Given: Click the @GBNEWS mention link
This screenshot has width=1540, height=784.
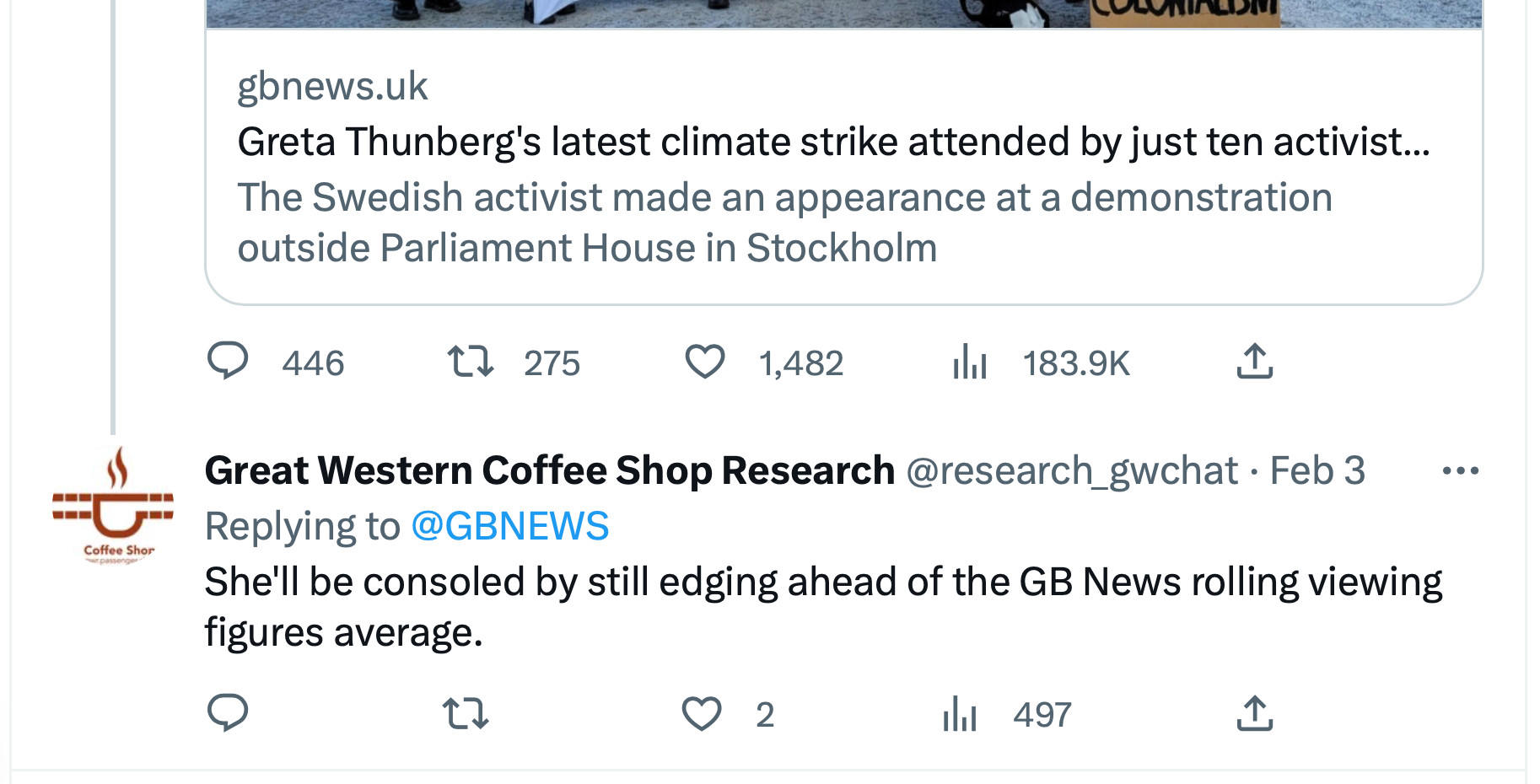Looking at the screenshot, I should point(509,526).
